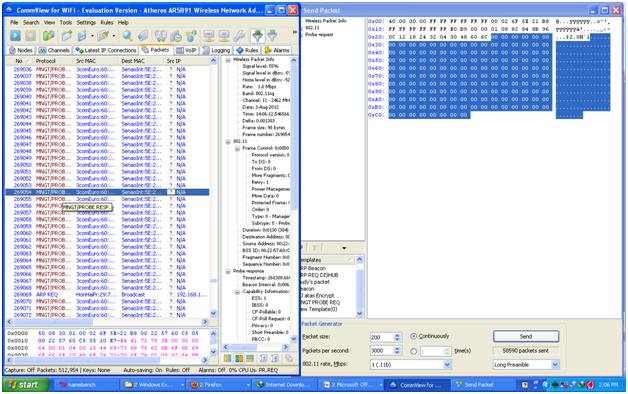628x394 pixels.
Task: Click the clear buffer toolbar icon with green arrow
Action: pos(103,36)
